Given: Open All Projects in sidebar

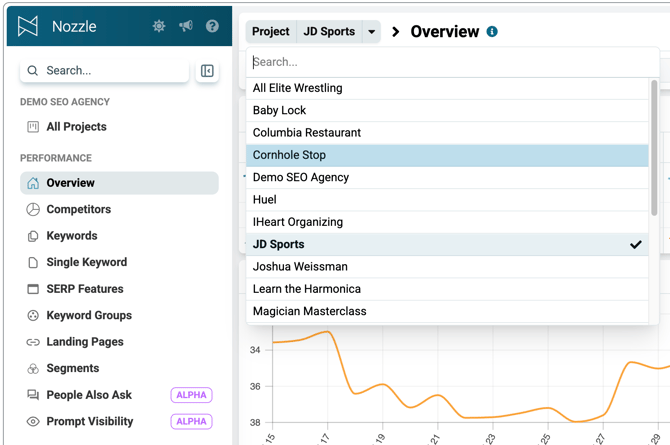Looking at the screenshot, I should click(119, 127).
